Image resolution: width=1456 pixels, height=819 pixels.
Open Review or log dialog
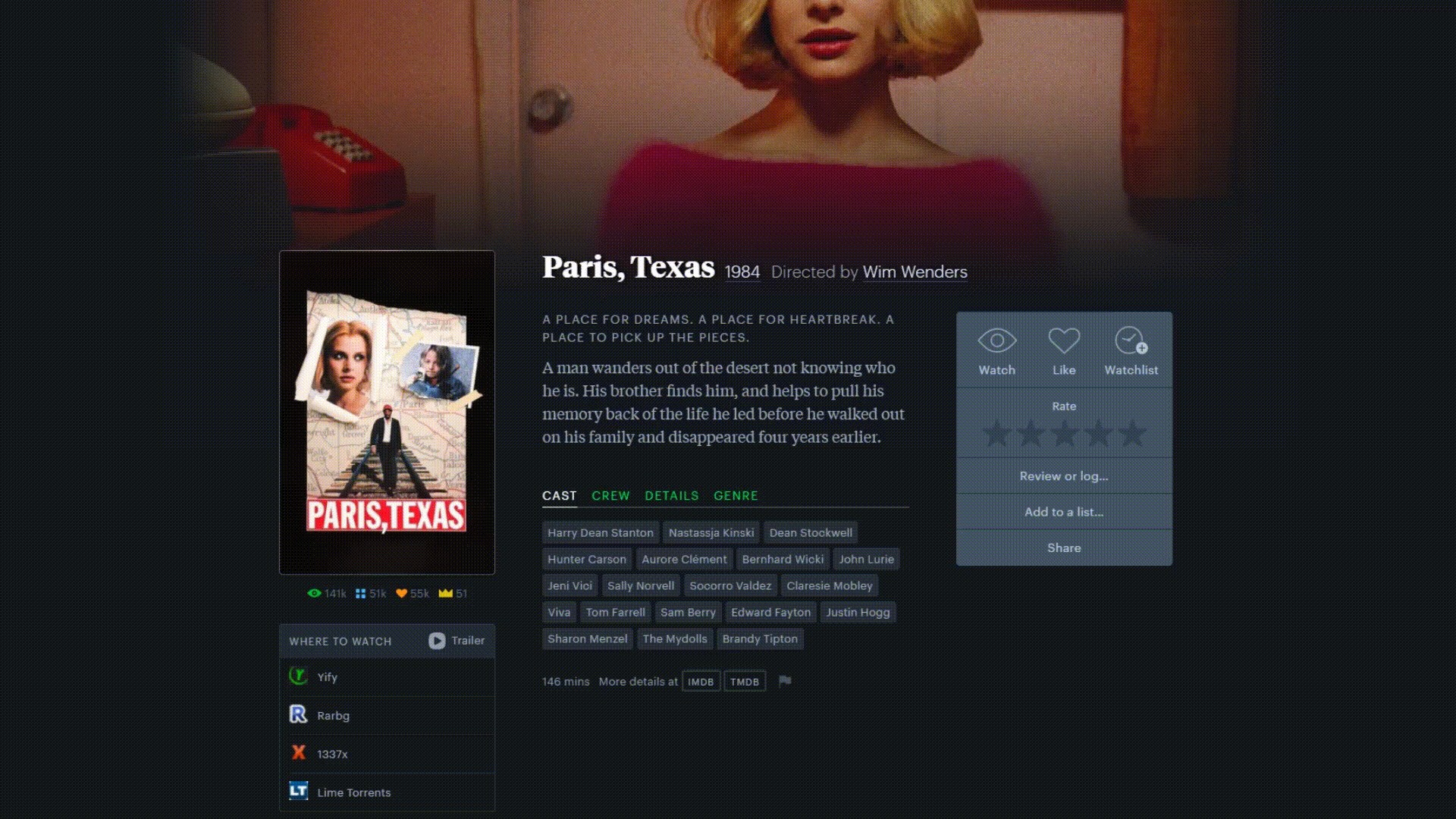click(x=1063, y=476)
